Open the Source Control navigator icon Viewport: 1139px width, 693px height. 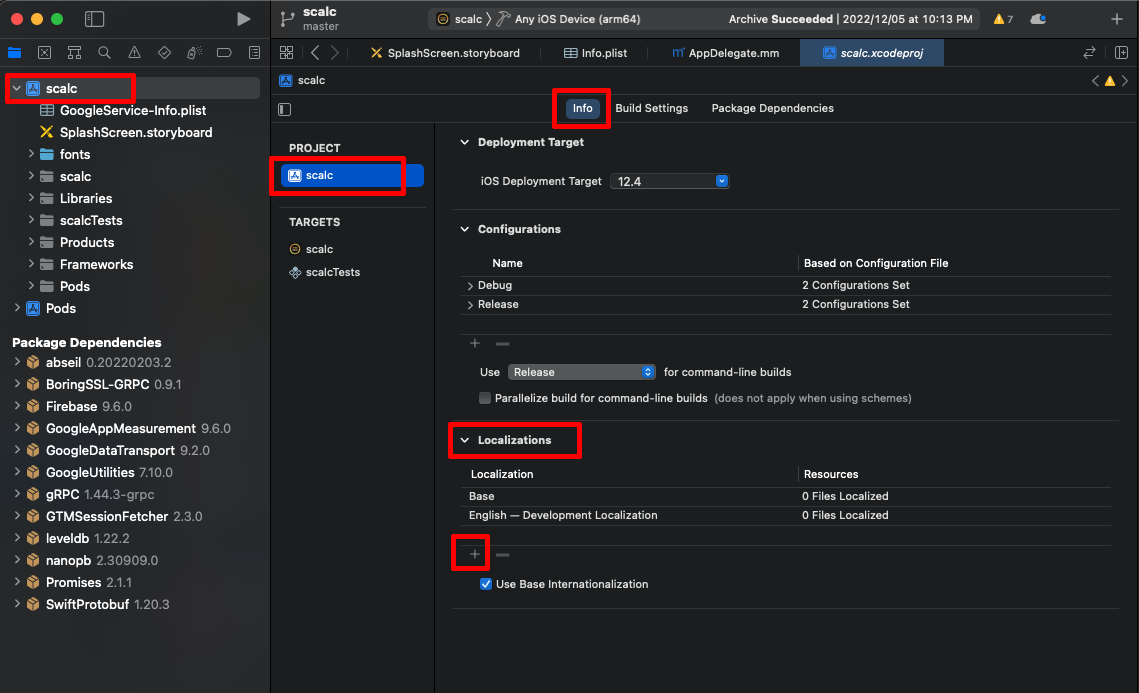pos(44,52)
